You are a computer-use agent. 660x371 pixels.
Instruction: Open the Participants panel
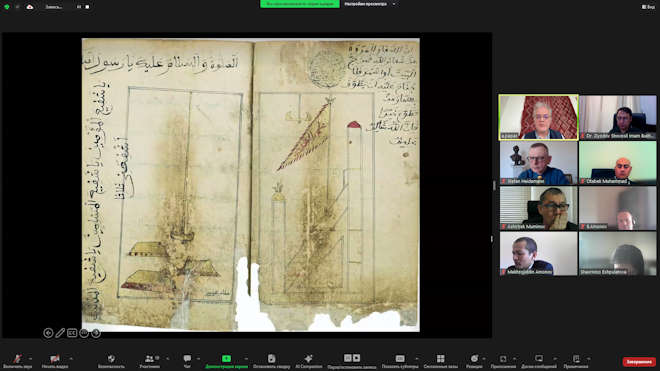149,359
